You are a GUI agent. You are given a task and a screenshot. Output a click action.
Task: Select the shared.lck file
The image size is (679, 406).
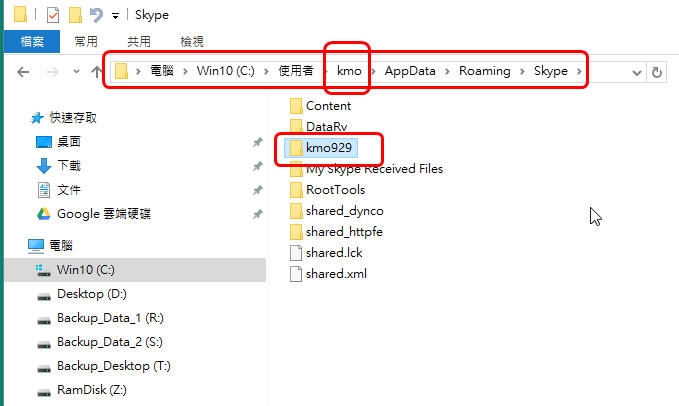(x=334, y=253)
